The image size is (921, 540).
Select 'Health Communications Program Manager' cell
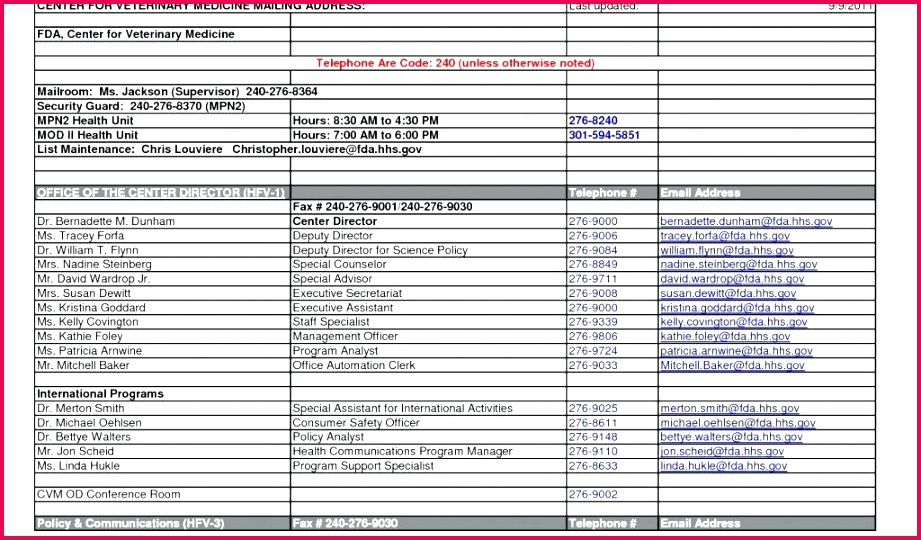tap(428, 452)
